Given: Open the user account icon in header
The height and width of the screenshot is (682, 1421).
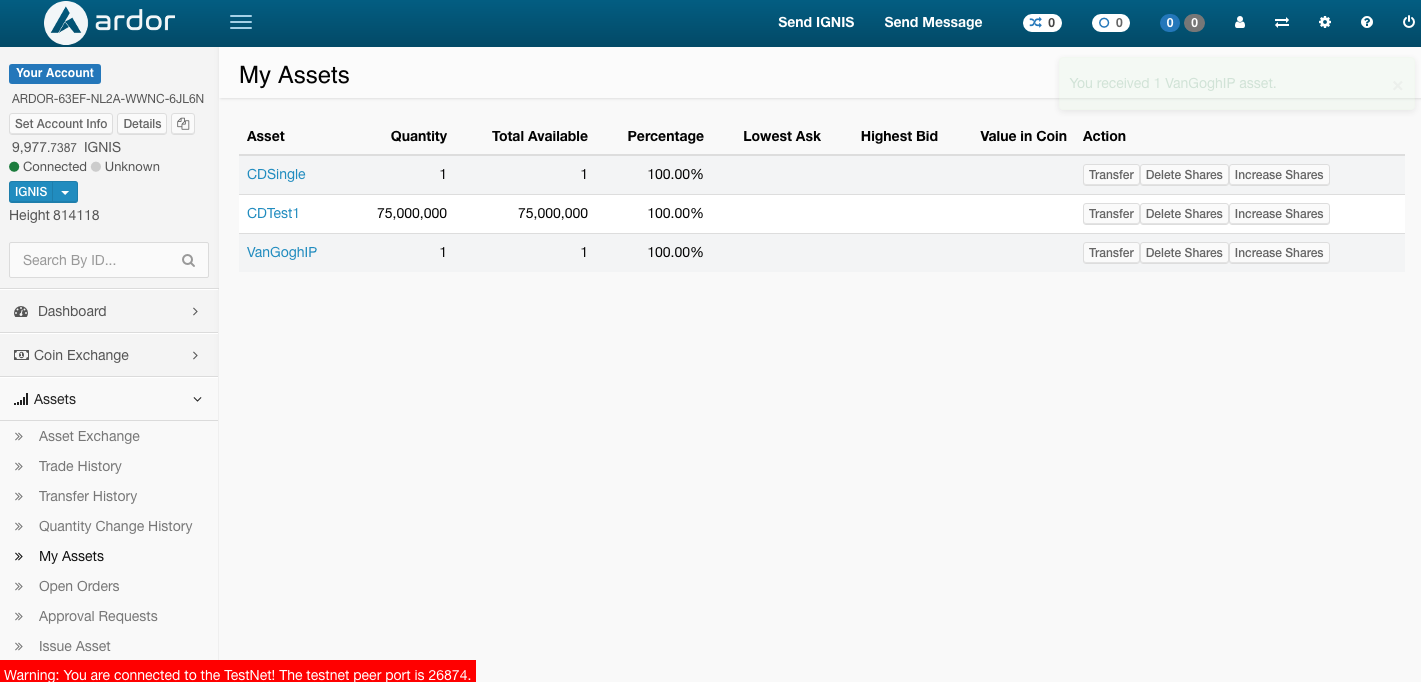Looking at the screenshot, I should [1240, 22].
